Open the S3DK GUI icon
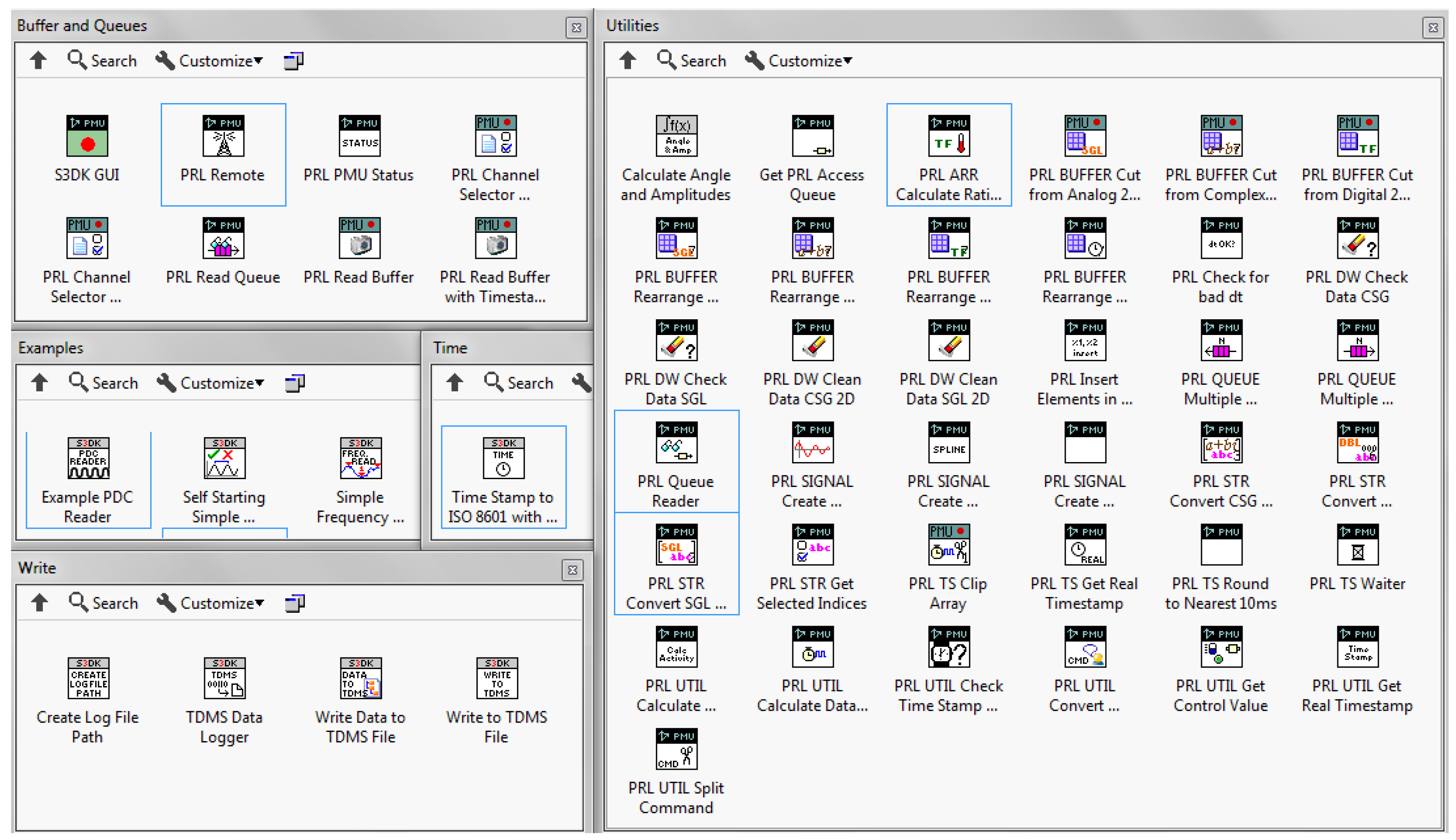1456x840 pixels. click(87, 136)
